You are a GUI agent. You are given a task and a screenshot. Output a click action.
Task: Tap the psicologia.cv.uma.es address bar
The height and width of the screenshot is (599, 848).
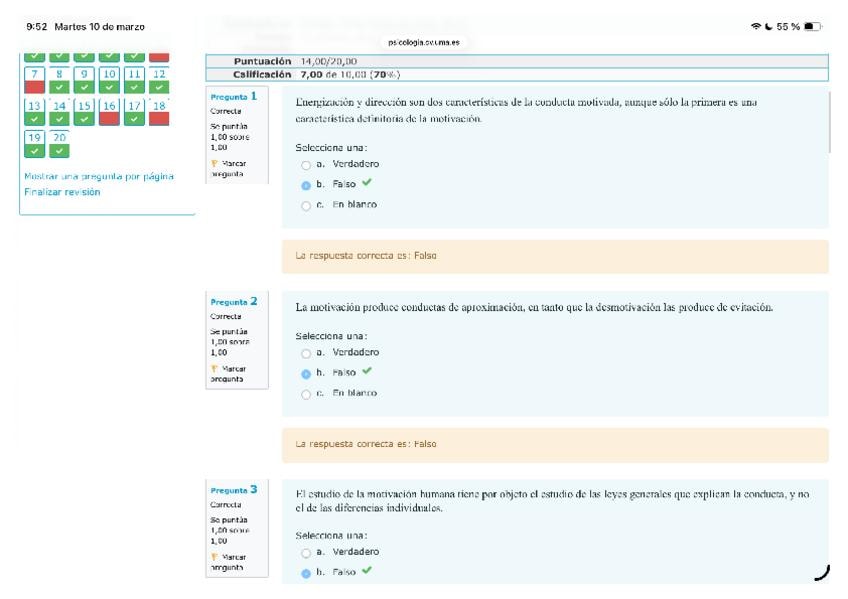(424, 42)
